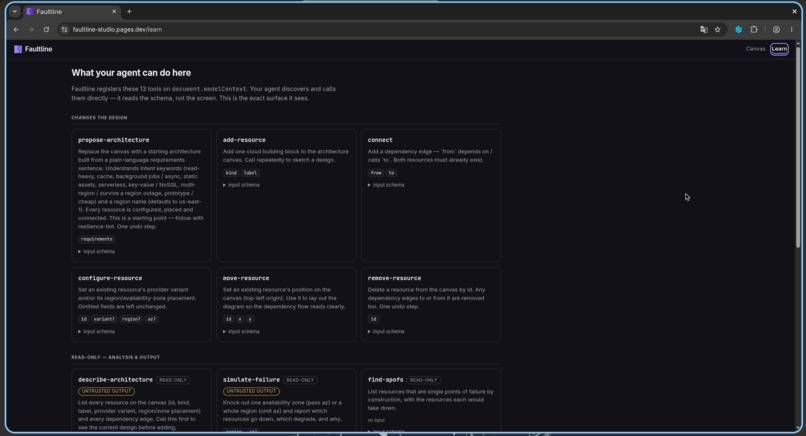Click the y tag in move-resource
This screenshot has height=436, width=806.
250,319
